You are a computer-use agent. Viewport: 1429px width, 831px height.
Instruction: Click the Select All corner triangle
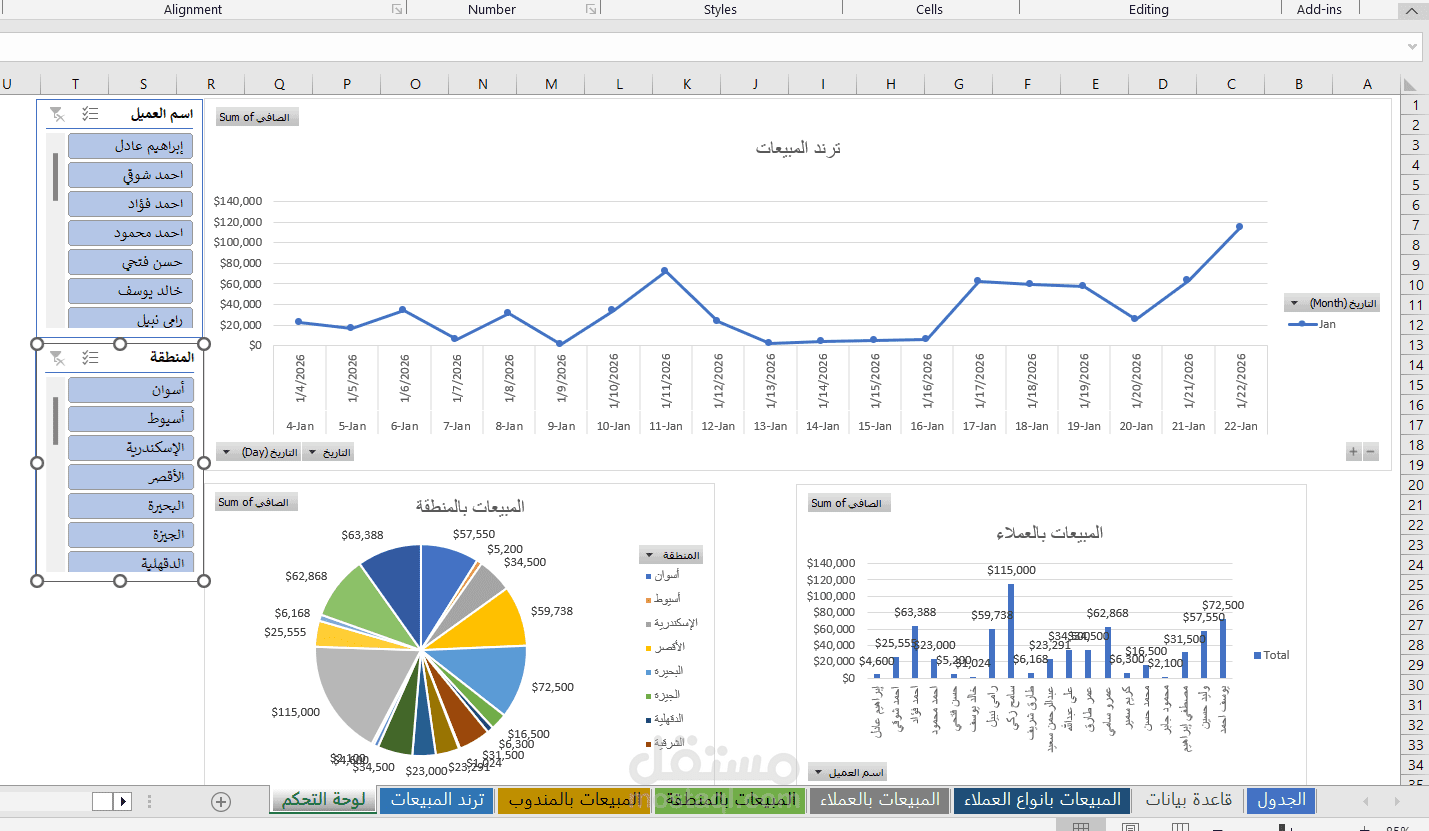click(1409, 85)
